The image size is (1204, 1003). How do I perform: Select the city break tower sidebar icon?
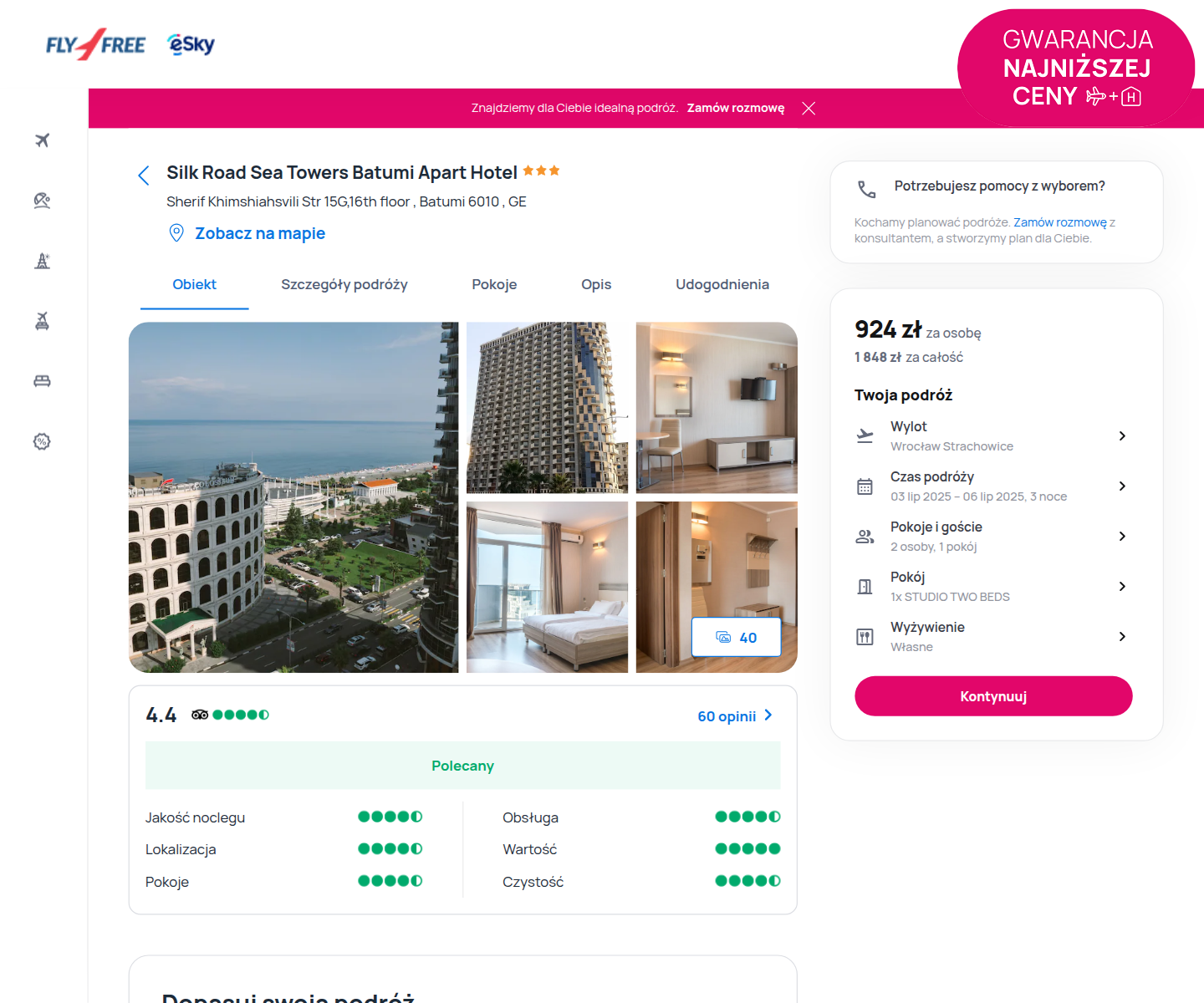pyautogui.click(x=42, y=261)
